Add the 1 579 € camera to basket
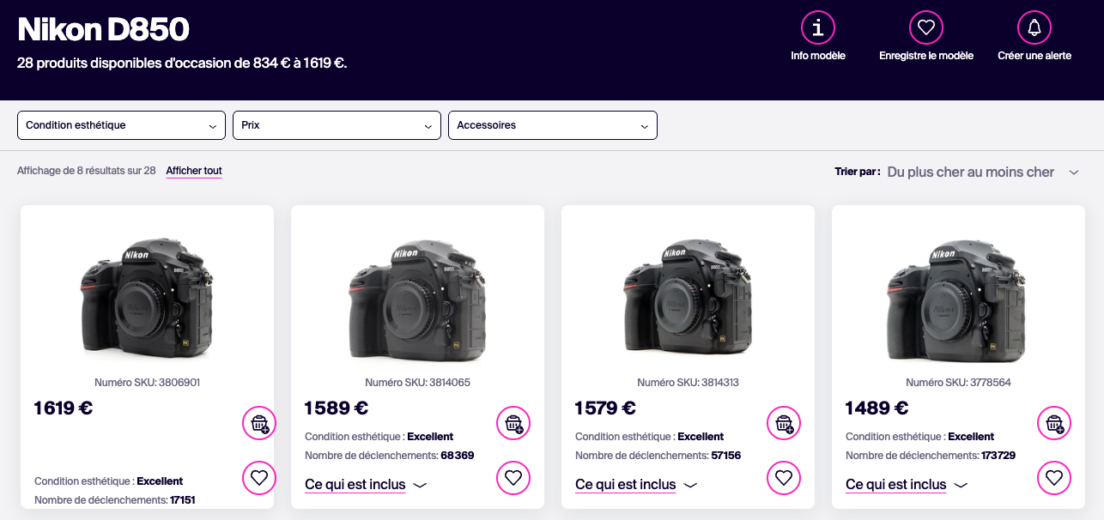The width and height of the screenshot is (1104, 520). 783,424
